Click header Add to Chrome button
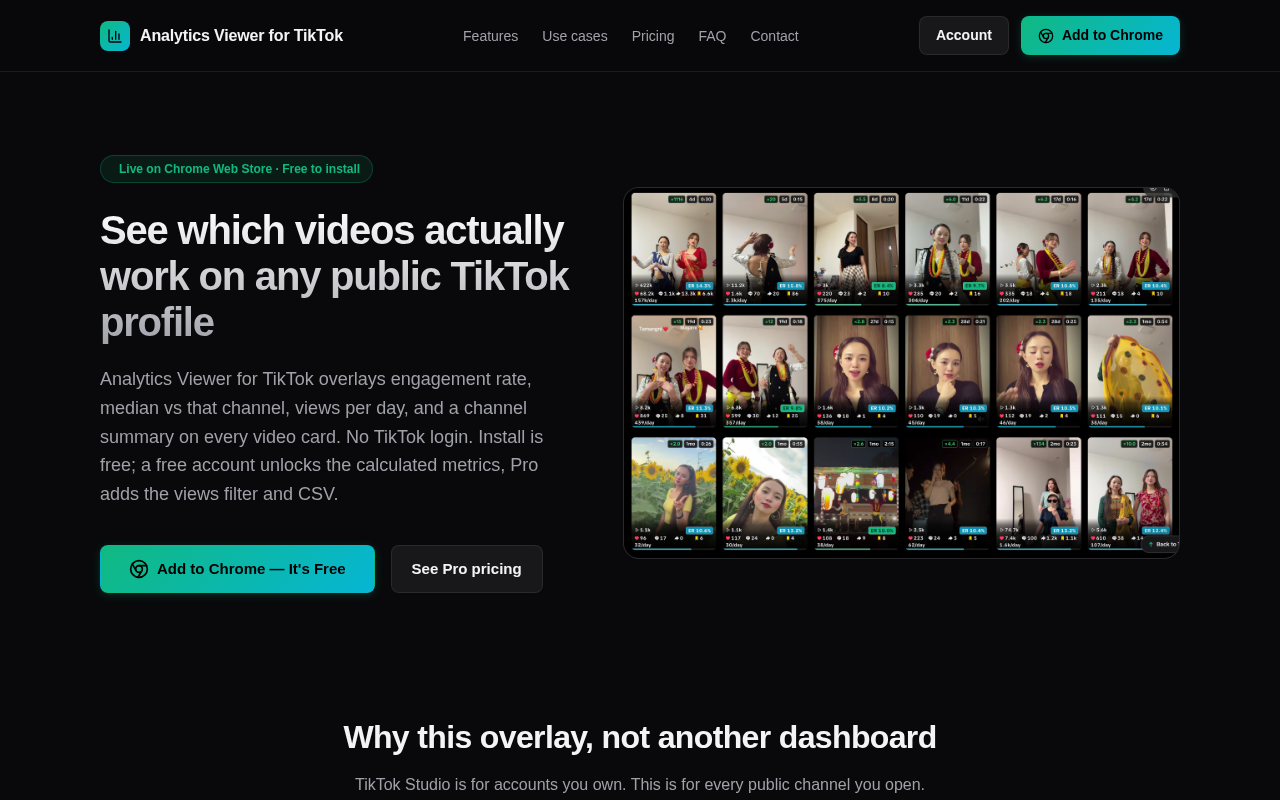 tap(1100, 35)
